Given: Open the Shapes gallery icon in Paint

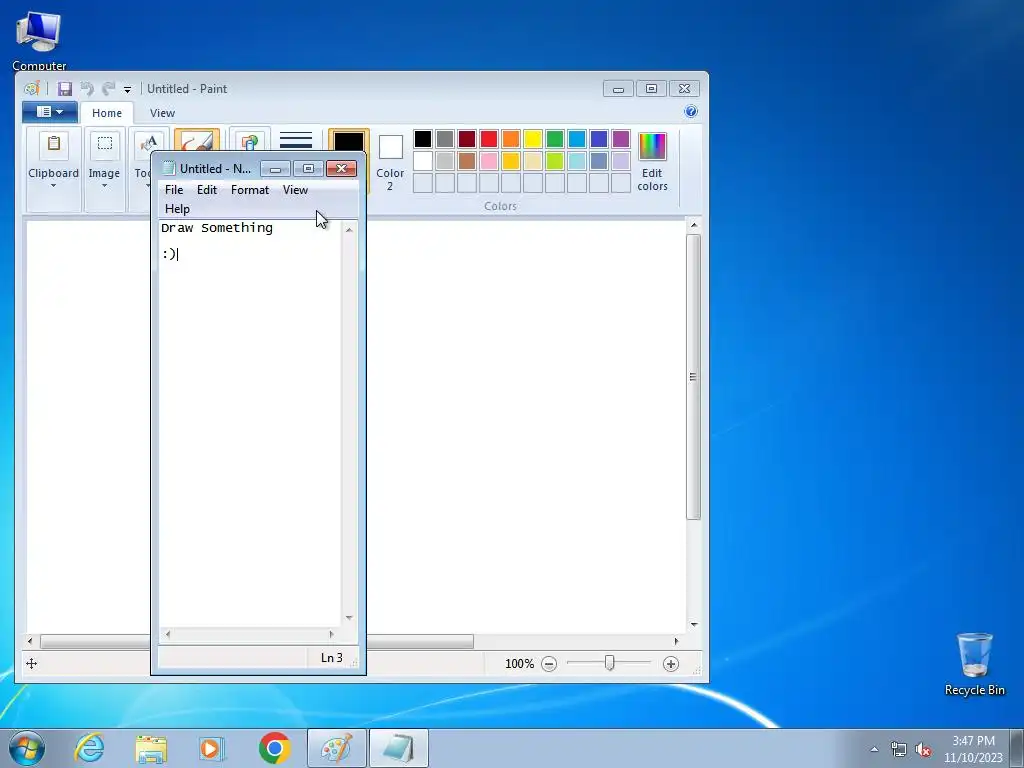Looking at the screenshot, I should (x=249, y=140).
